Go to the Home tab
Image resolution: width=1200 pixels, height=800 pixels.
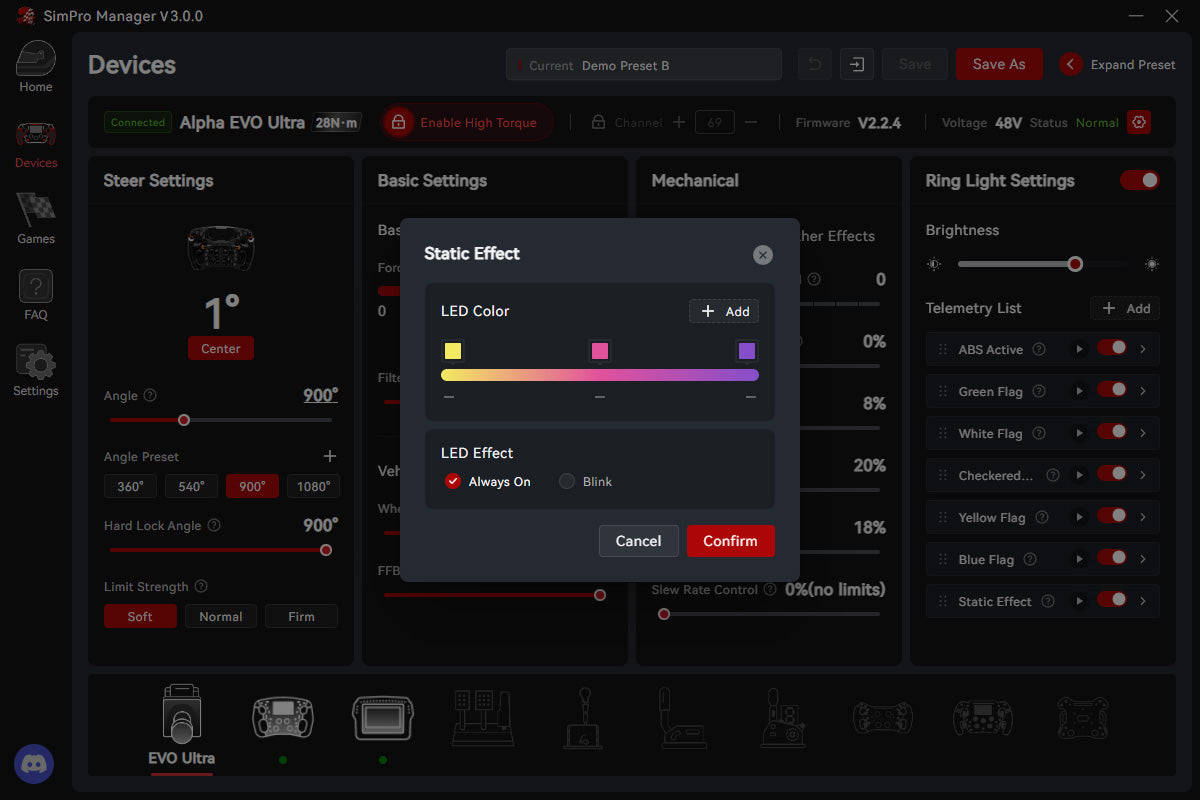[x=36, y=66]
